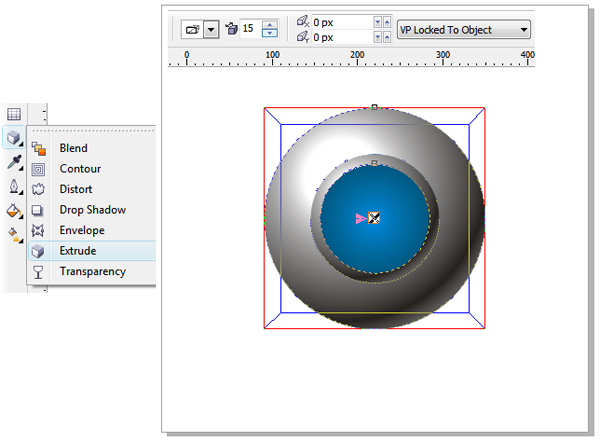Click the vanishing point Y field
This screenshot has width=600, height=442.
point(342,37)
